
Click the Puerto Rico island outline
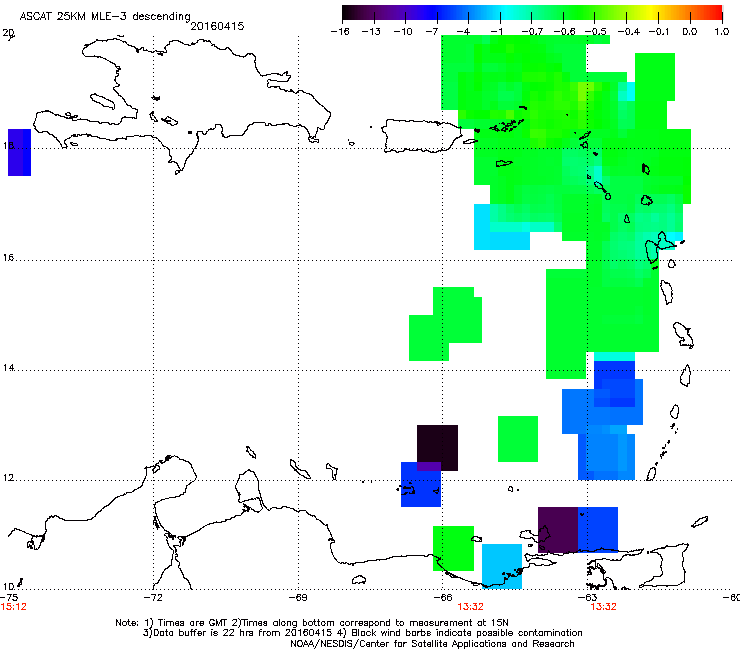(421, 136)
